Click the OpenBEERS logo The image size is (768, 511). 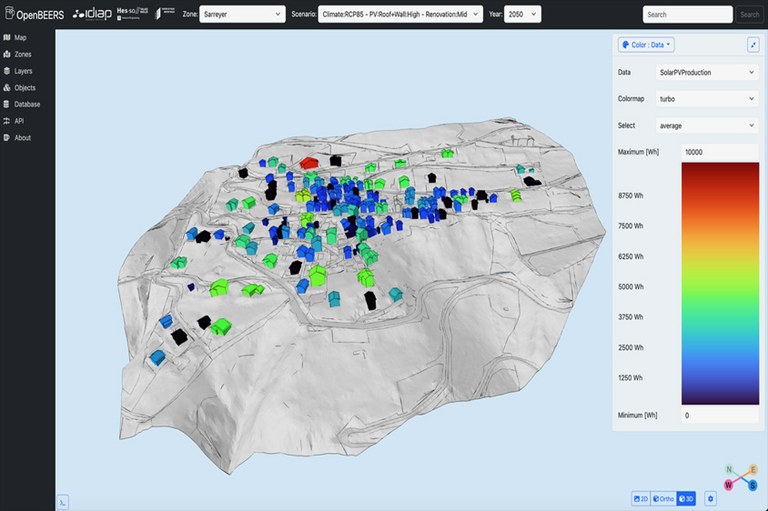[33, 14]
